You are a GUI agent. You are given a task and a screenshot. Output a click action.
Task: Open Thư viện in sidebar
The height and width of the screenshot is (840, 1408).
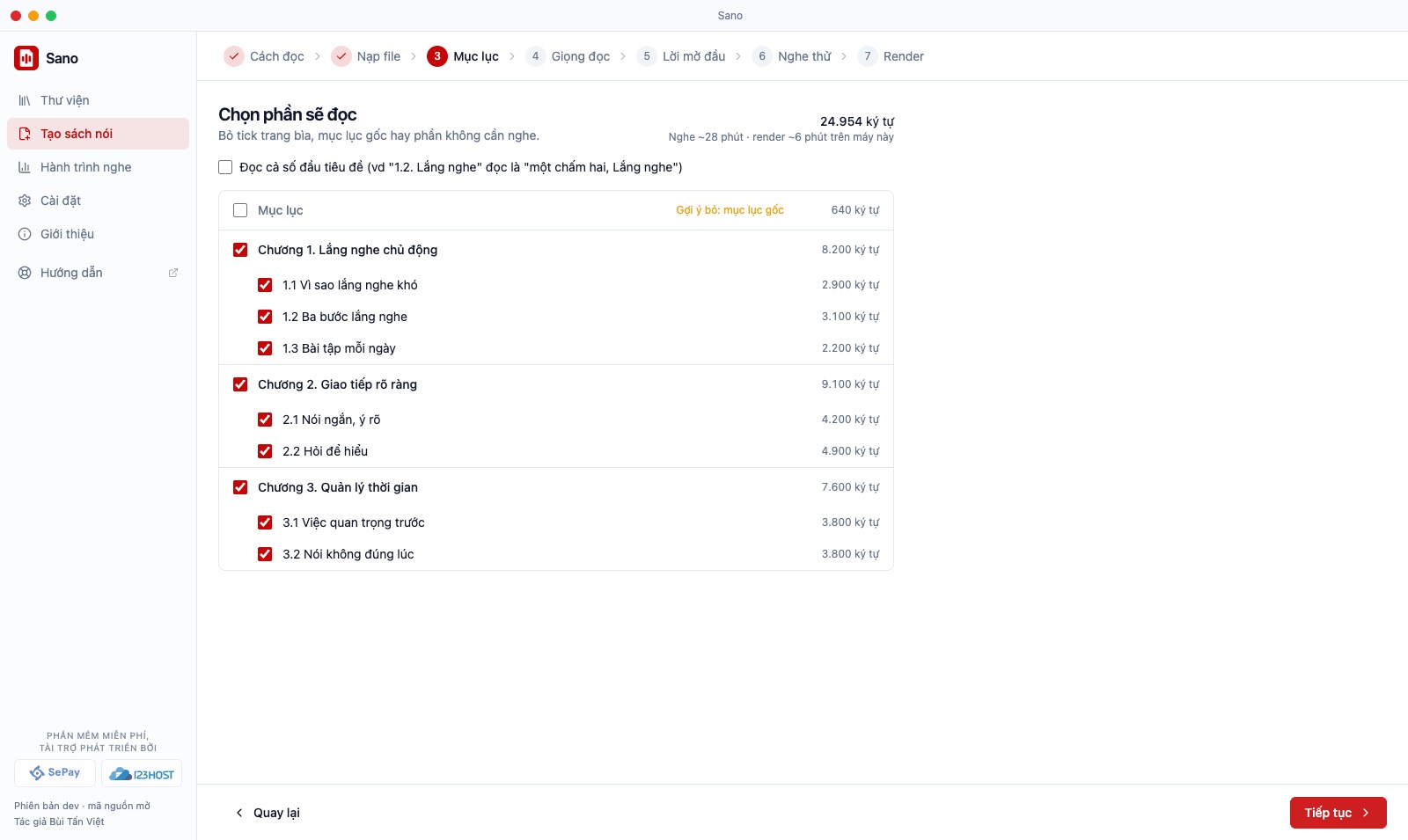98,100
